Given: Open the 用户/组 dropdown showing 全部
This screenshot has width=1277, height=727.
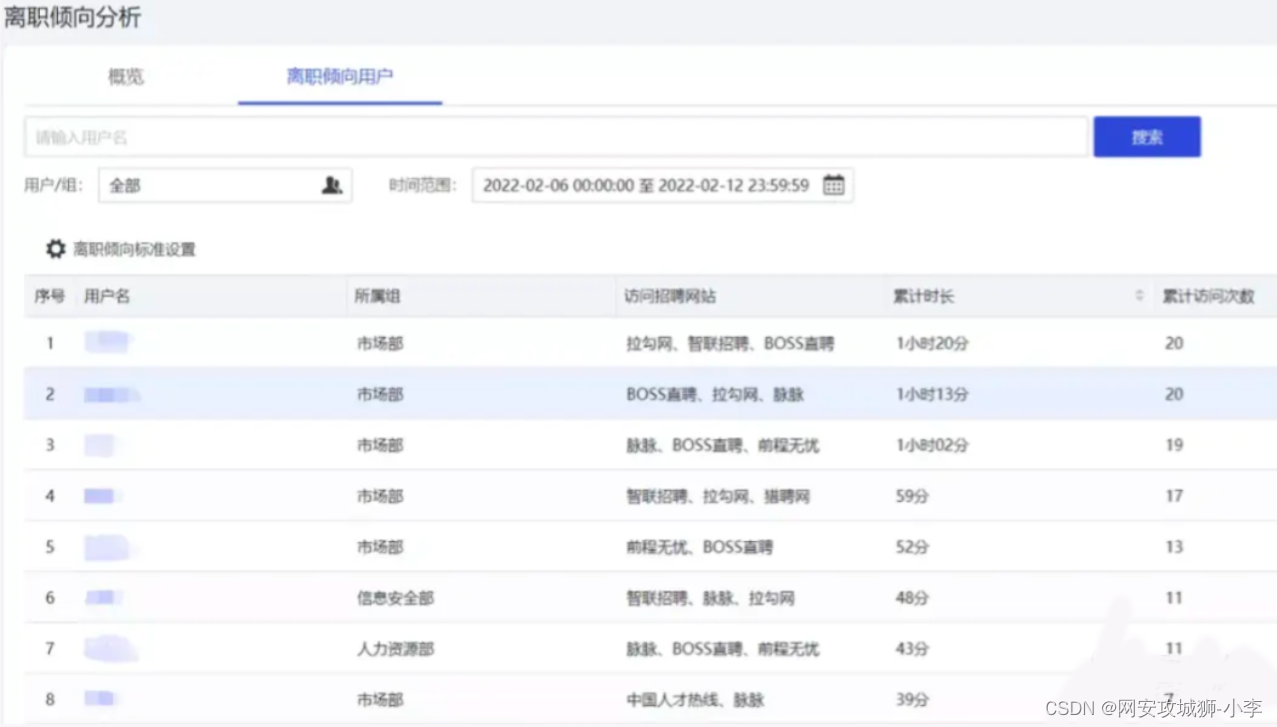Looking at the screenshot, I should [x=225, y=185].
